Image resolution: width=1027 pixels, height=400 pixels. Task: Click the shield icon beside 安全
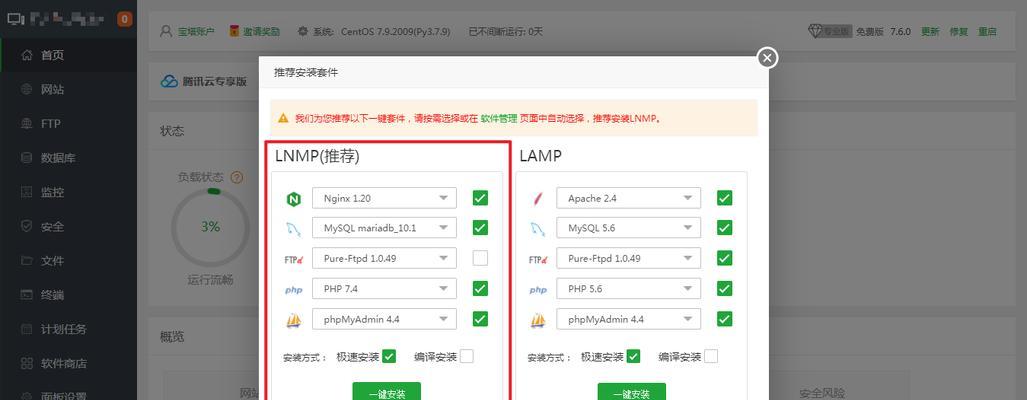[26, 227]
